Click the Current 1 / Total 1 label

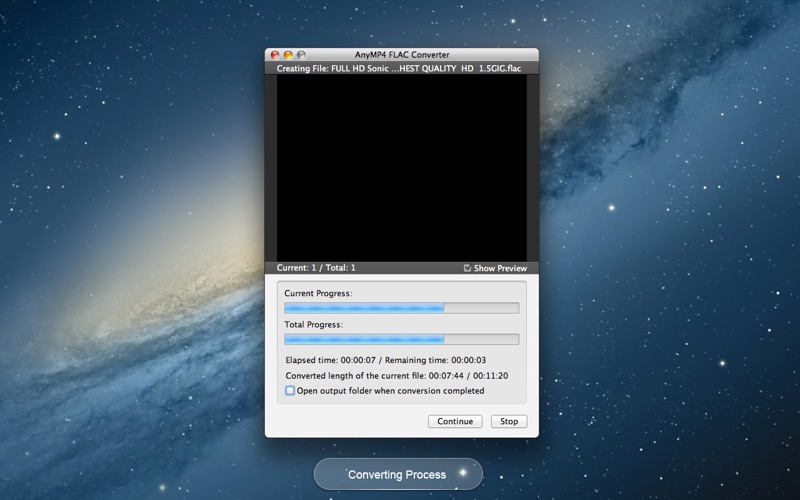tap(316, 268)
